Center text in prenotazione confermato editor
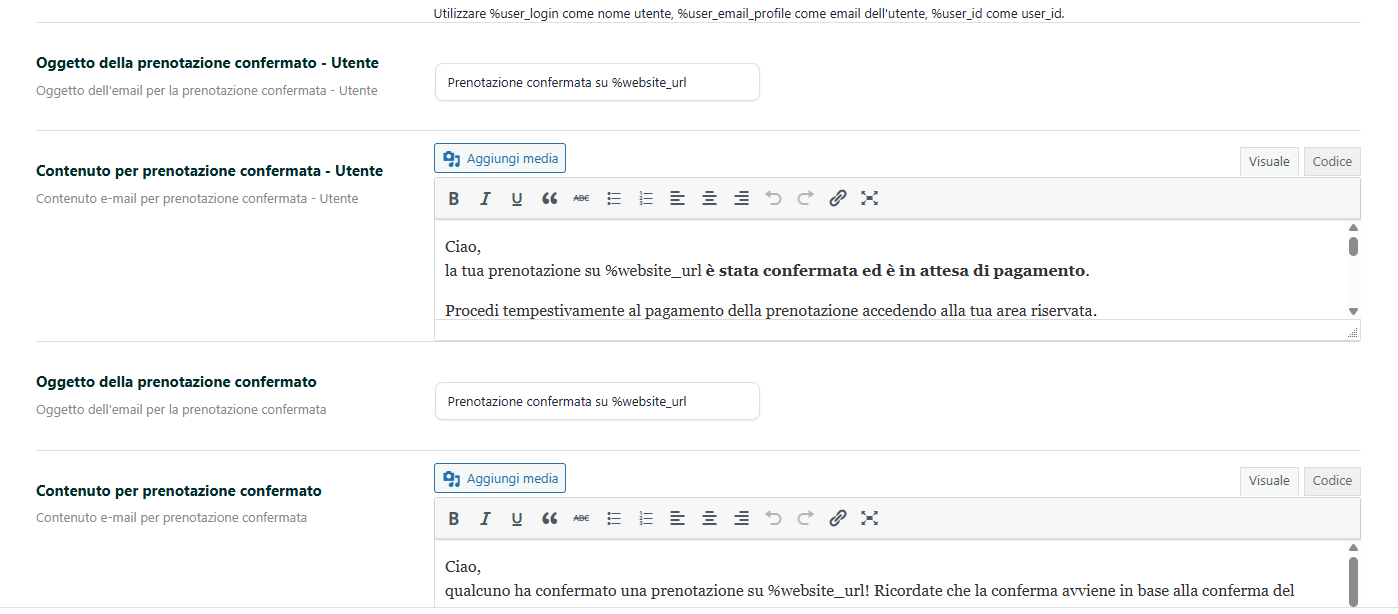The height and width of the screenshot is (614, 1398). pyautogui.click(x=709, y=518)
